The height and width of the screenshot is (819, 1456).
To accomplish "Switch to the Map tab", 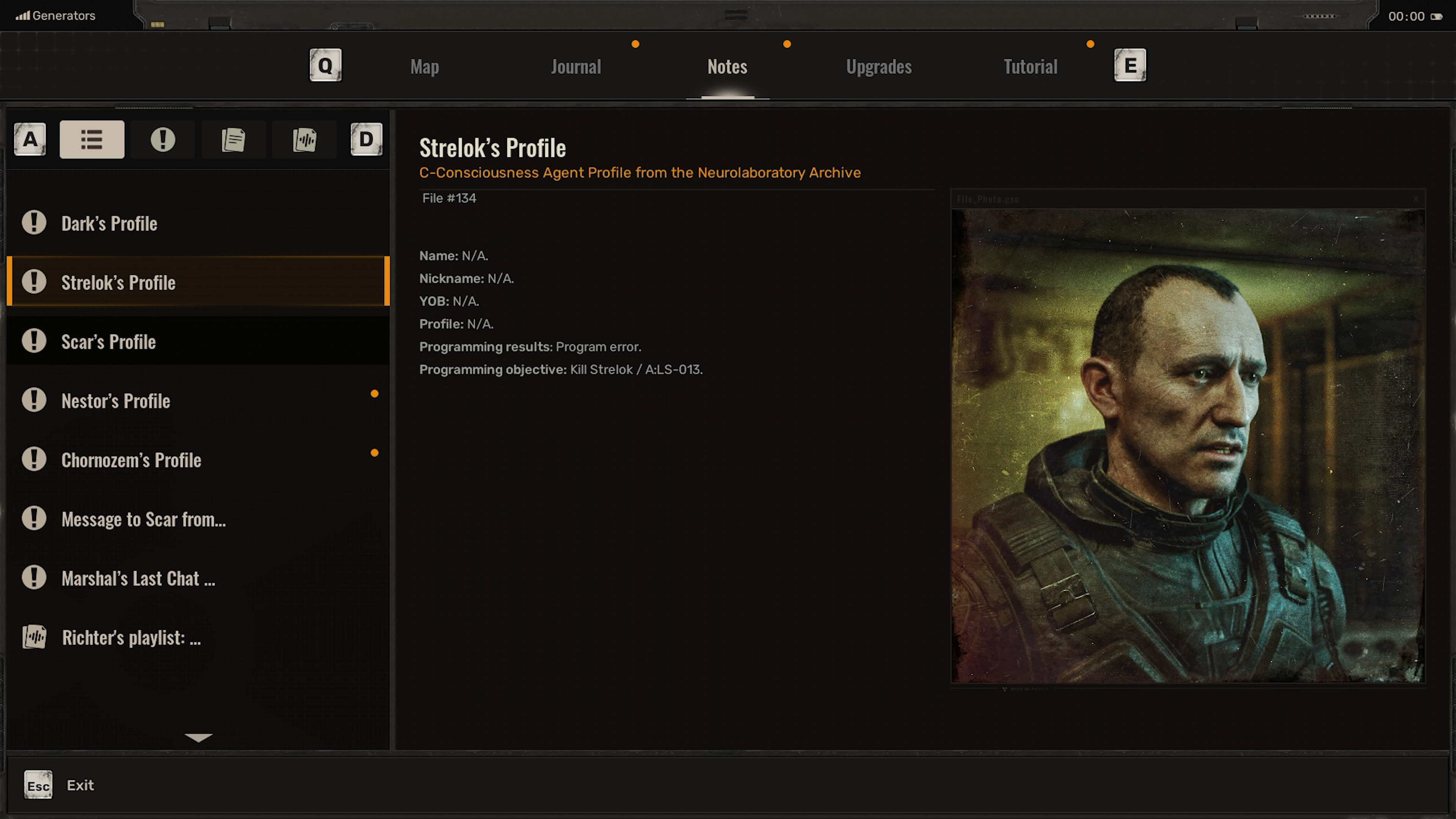I will [x=425, y=67].
